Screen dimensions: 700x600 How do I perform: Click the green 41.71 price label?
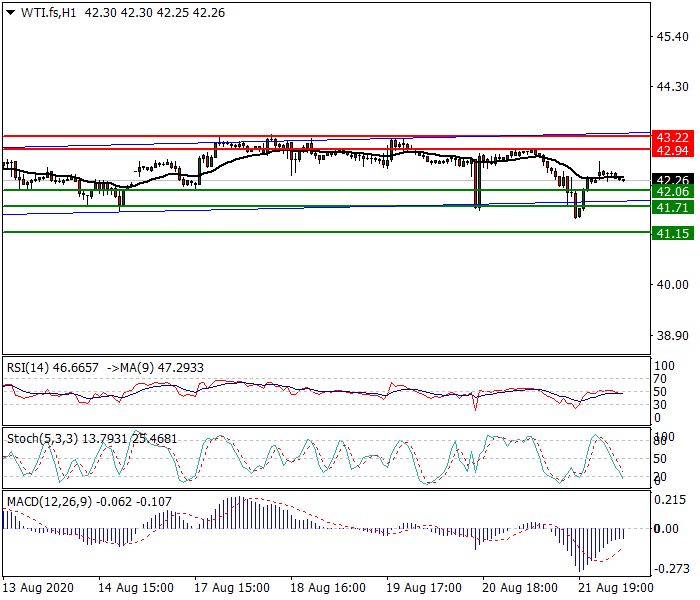click(670, 207)
